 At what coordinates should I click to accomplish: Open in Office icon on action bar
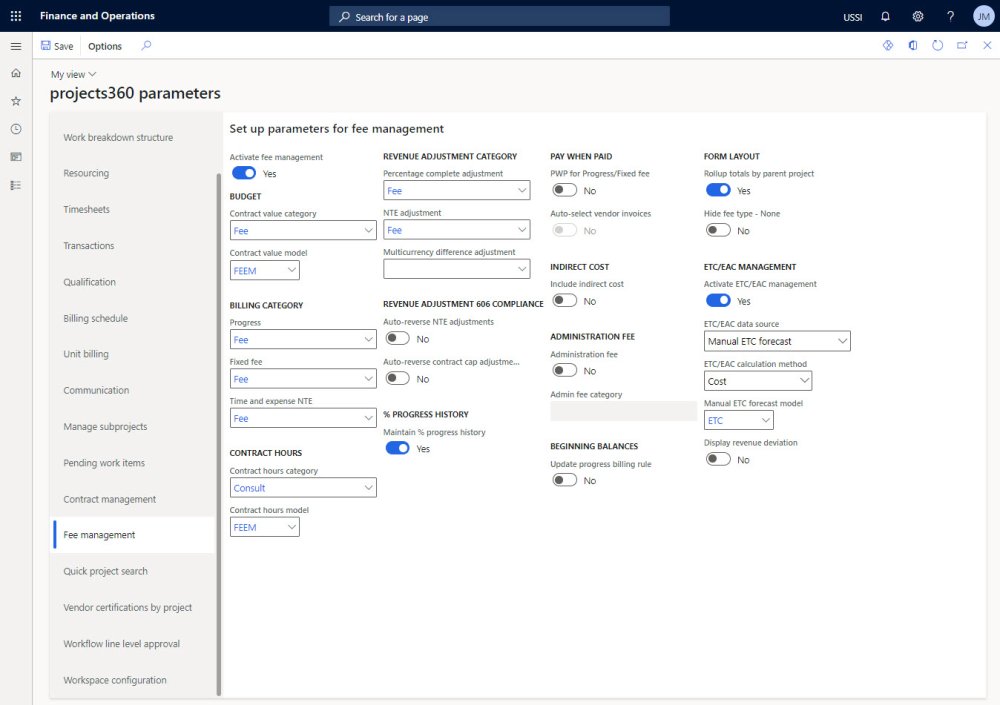tap(913, 45)
